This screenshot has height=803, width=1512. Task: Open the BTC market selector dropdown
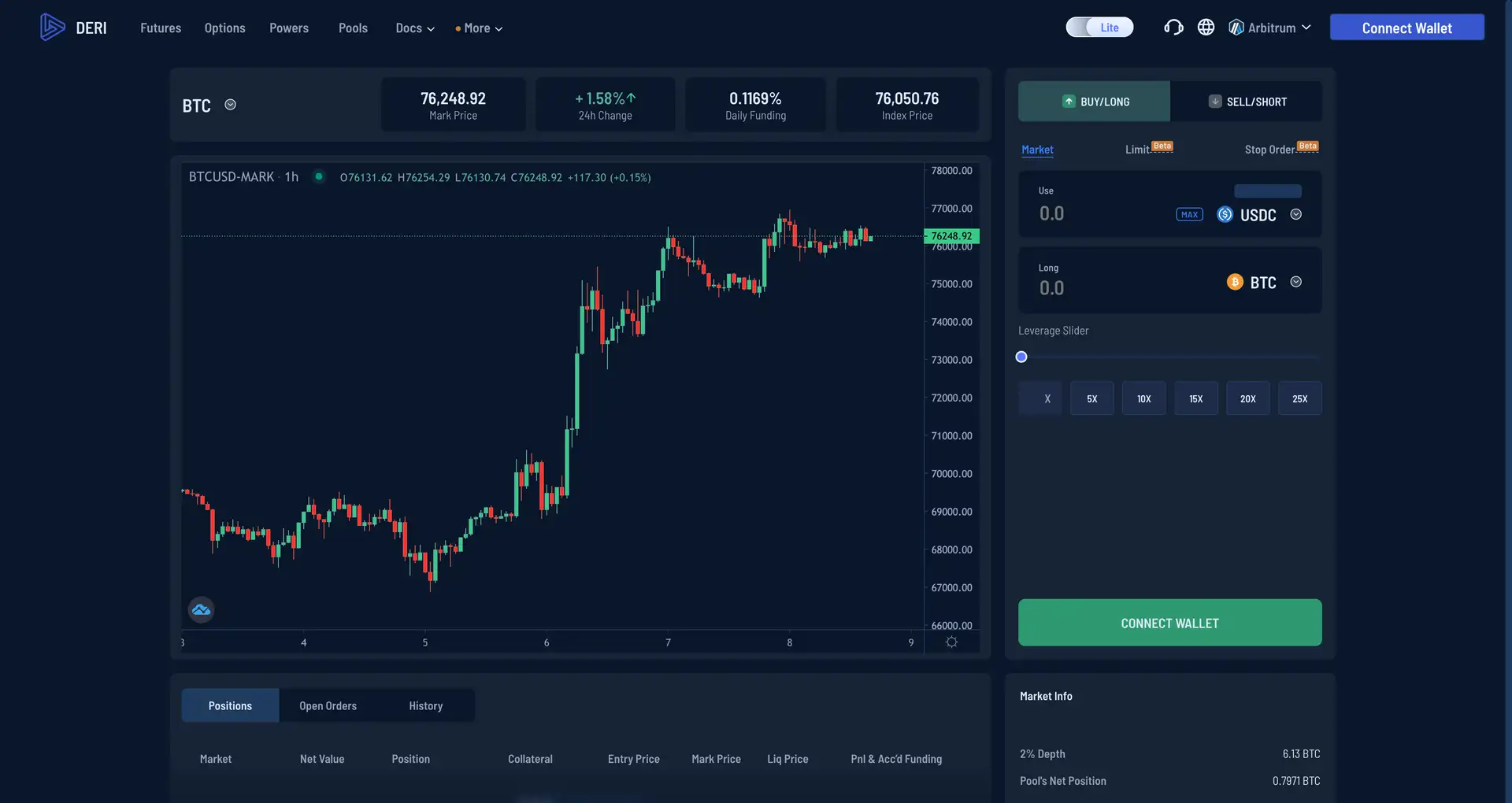(230, 105)
